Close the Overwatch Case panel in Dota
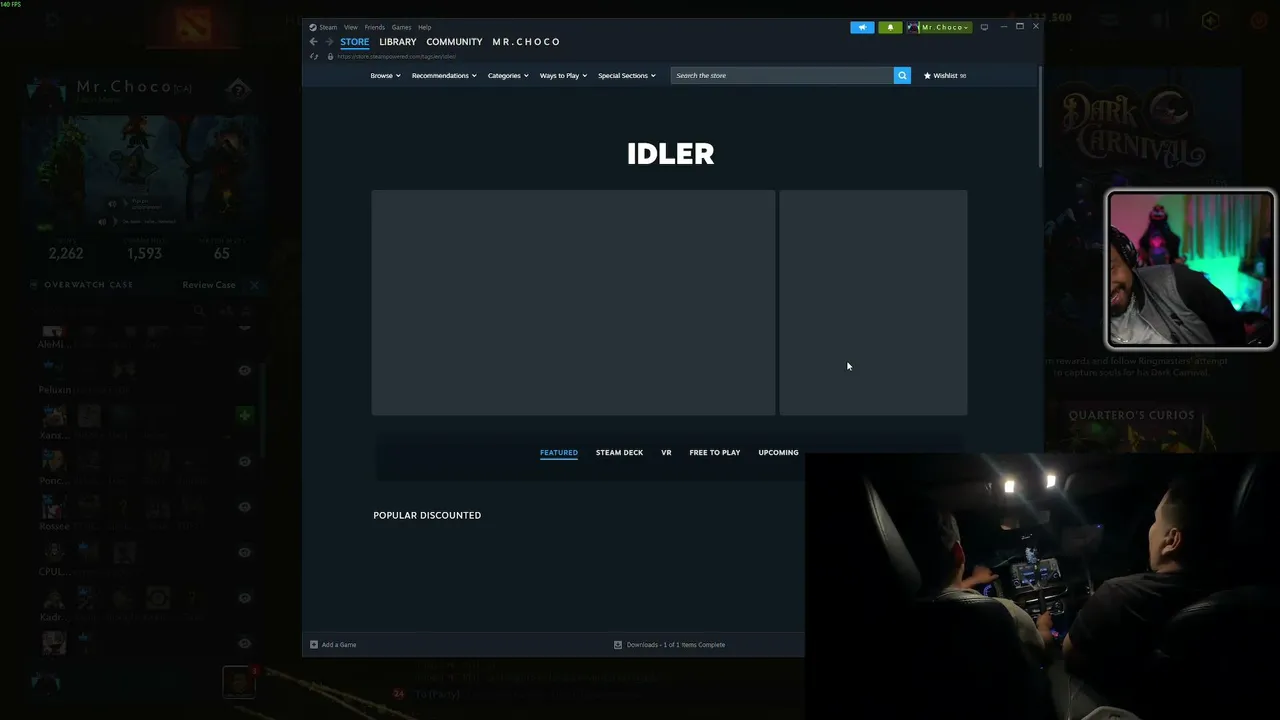1280x720 pixels. click(x=254, y=285)
